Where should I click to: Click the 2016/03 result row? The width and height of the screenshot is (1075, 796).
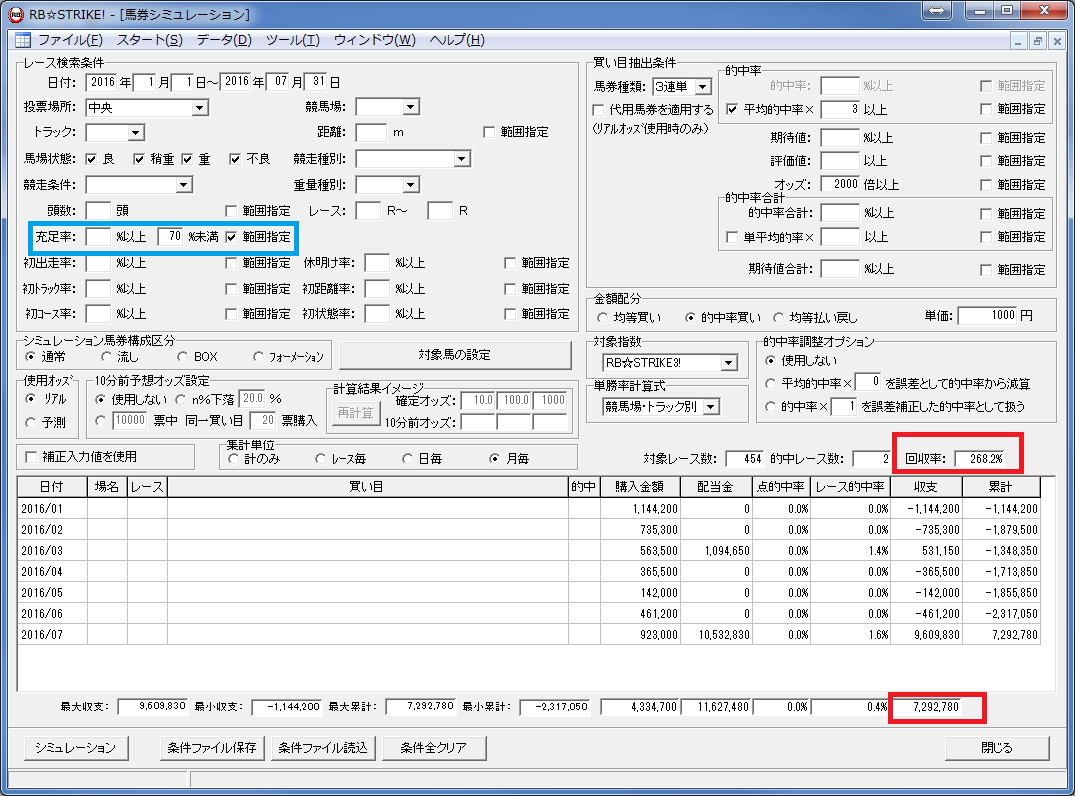tap(529, 551)
